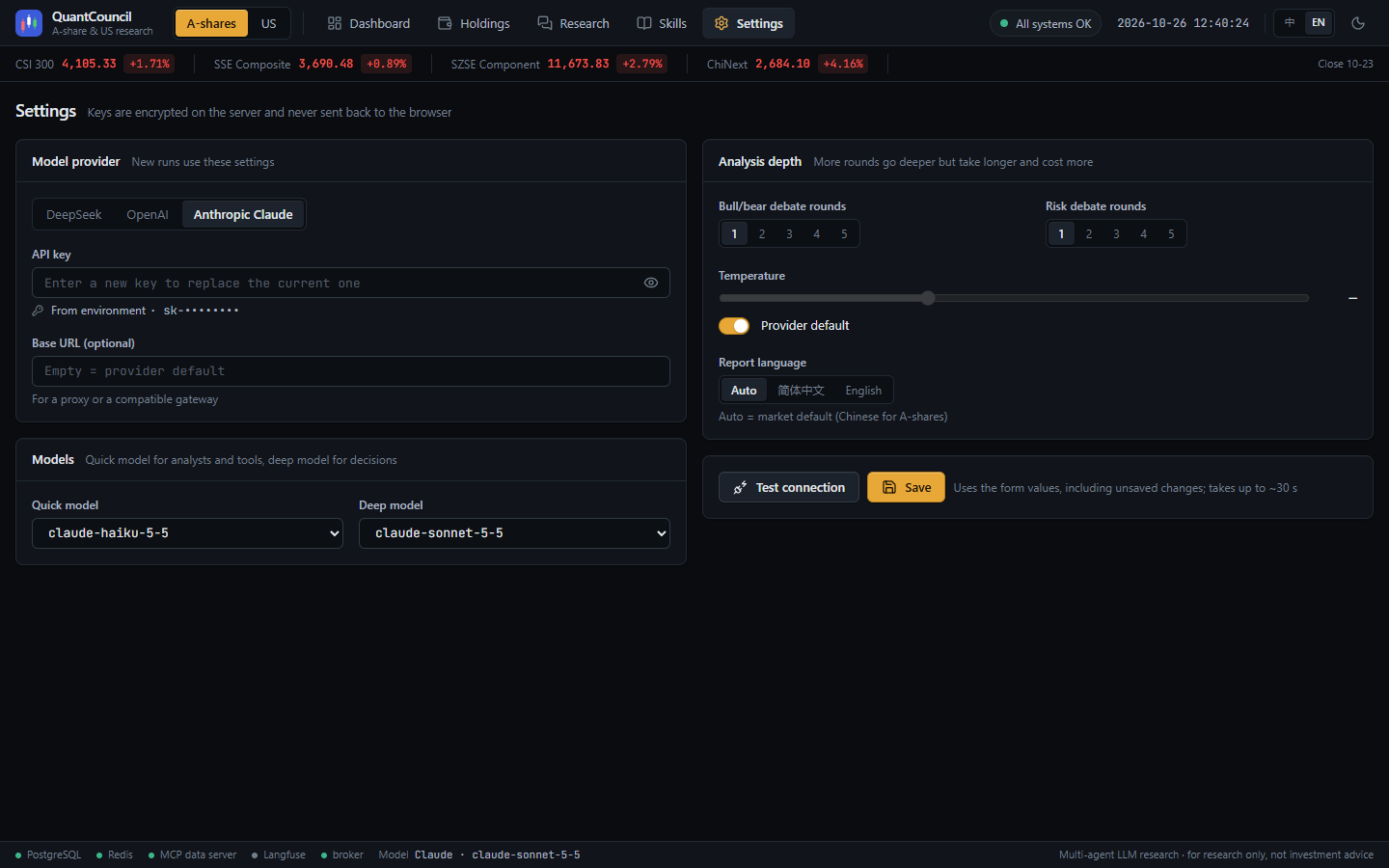Set report language to Auto
1389x868 pixels.
(x=744, y=391)
